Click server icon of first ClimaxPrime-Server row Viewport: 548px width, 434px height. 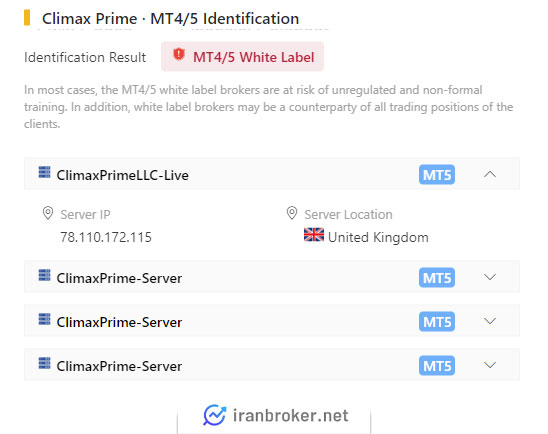point(44,275)
